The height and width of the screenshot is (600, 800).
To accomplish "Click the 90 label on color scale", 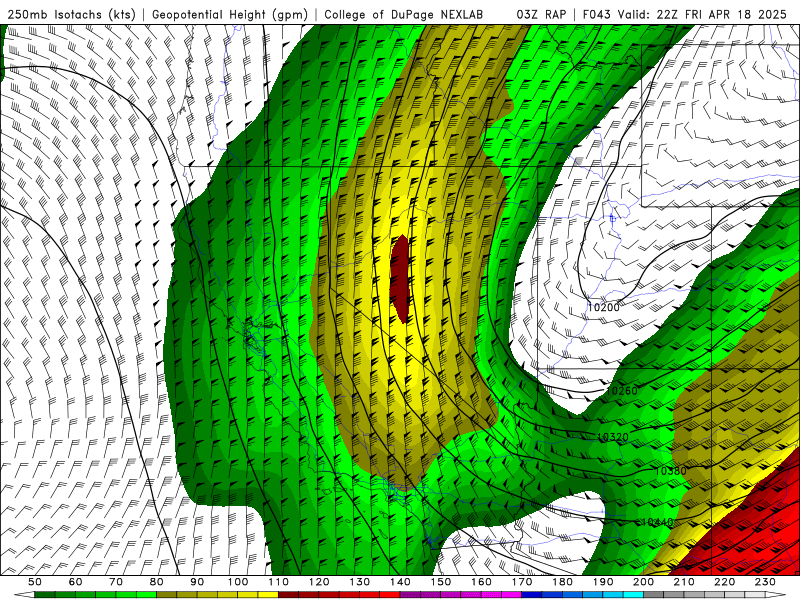I will (197, 582).
